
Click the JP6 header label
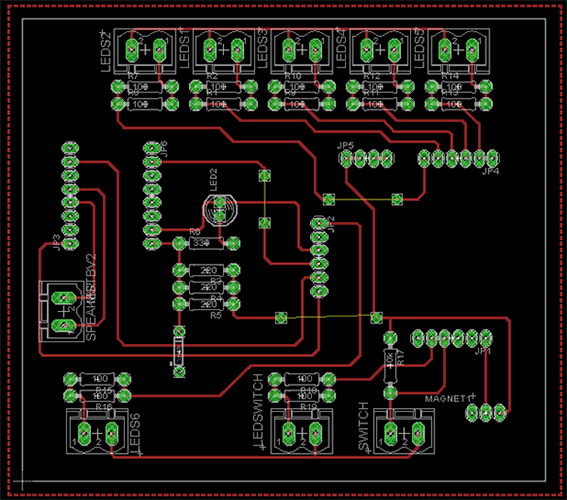(x=163, y=149)
